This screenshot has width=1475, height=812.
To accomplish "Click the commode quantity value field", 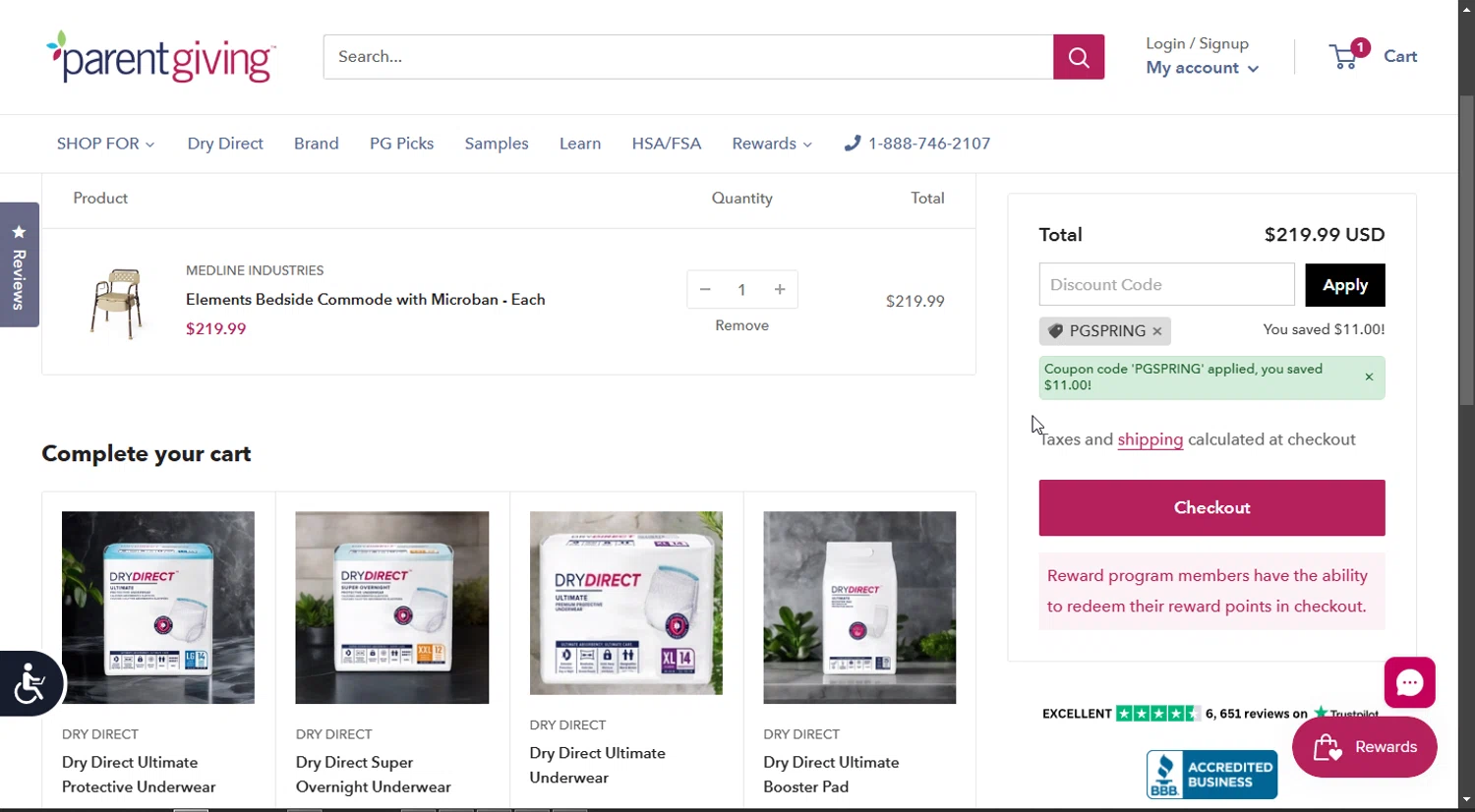I will tap(742, 289).
